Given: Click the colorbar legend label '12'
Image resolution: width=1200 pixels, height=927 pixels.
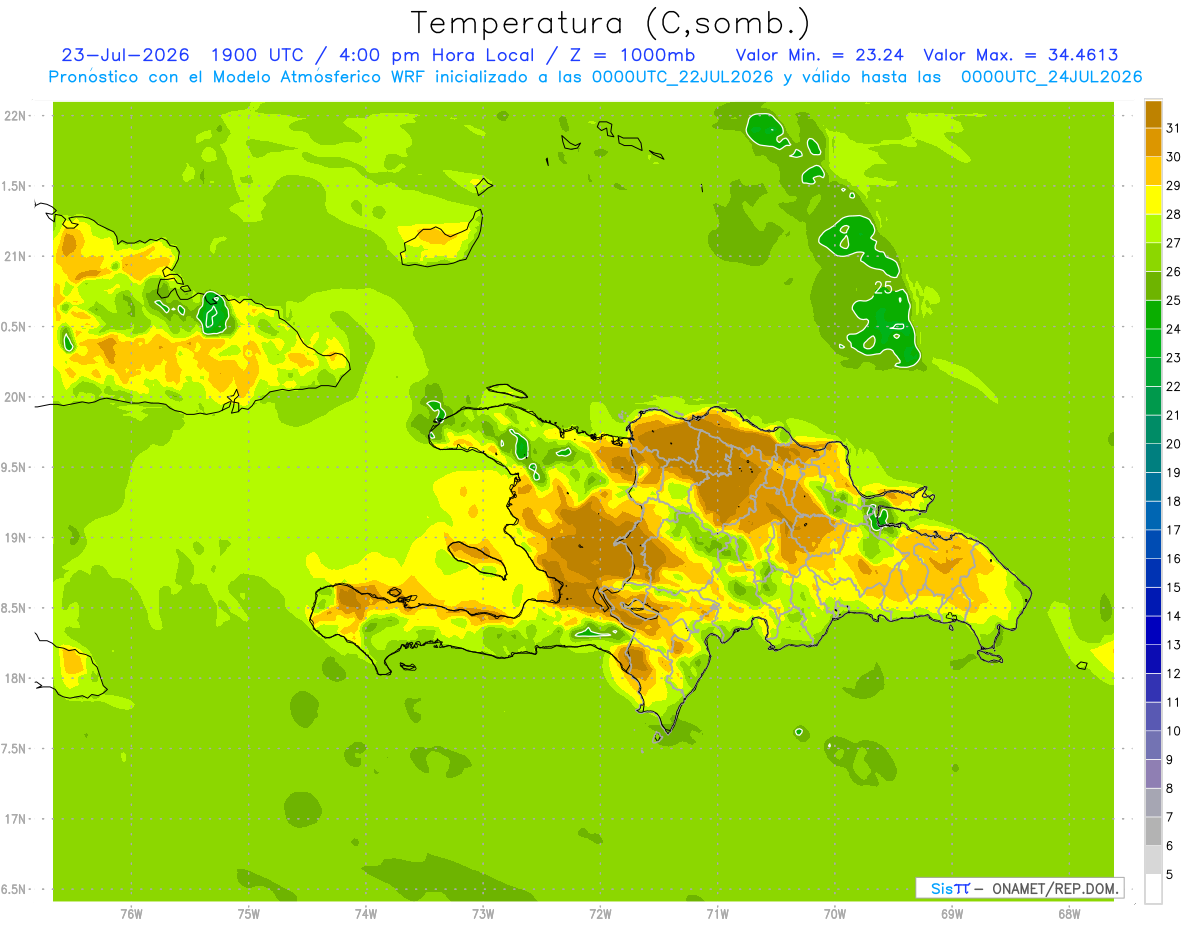Looking at the screenshot, I should (1175, 674).
